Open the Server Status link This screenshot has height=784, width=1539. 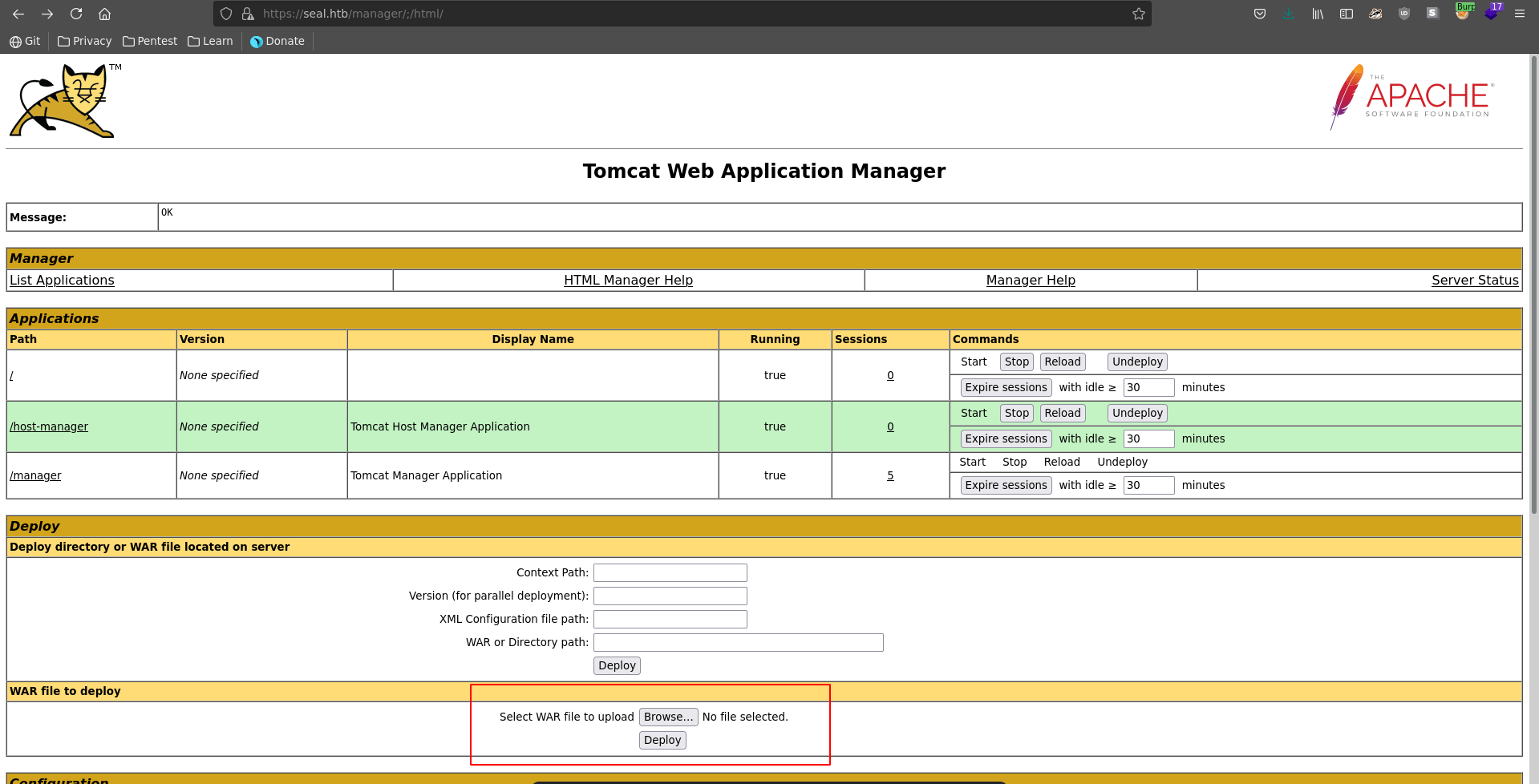[x=1474, y=280]
